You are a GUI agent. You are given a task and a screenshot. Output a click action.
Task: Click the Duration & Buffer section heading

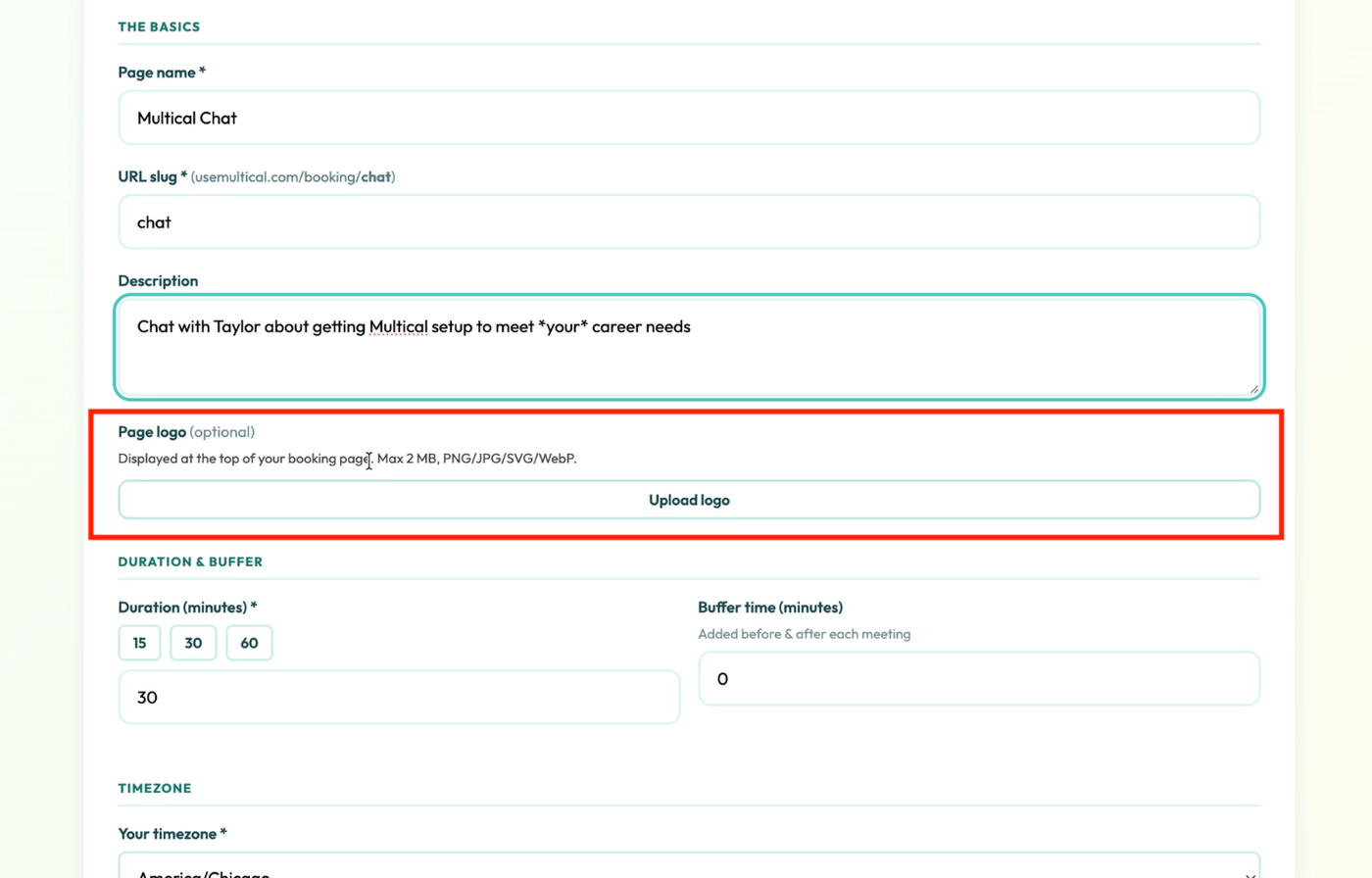click(190, 562)
